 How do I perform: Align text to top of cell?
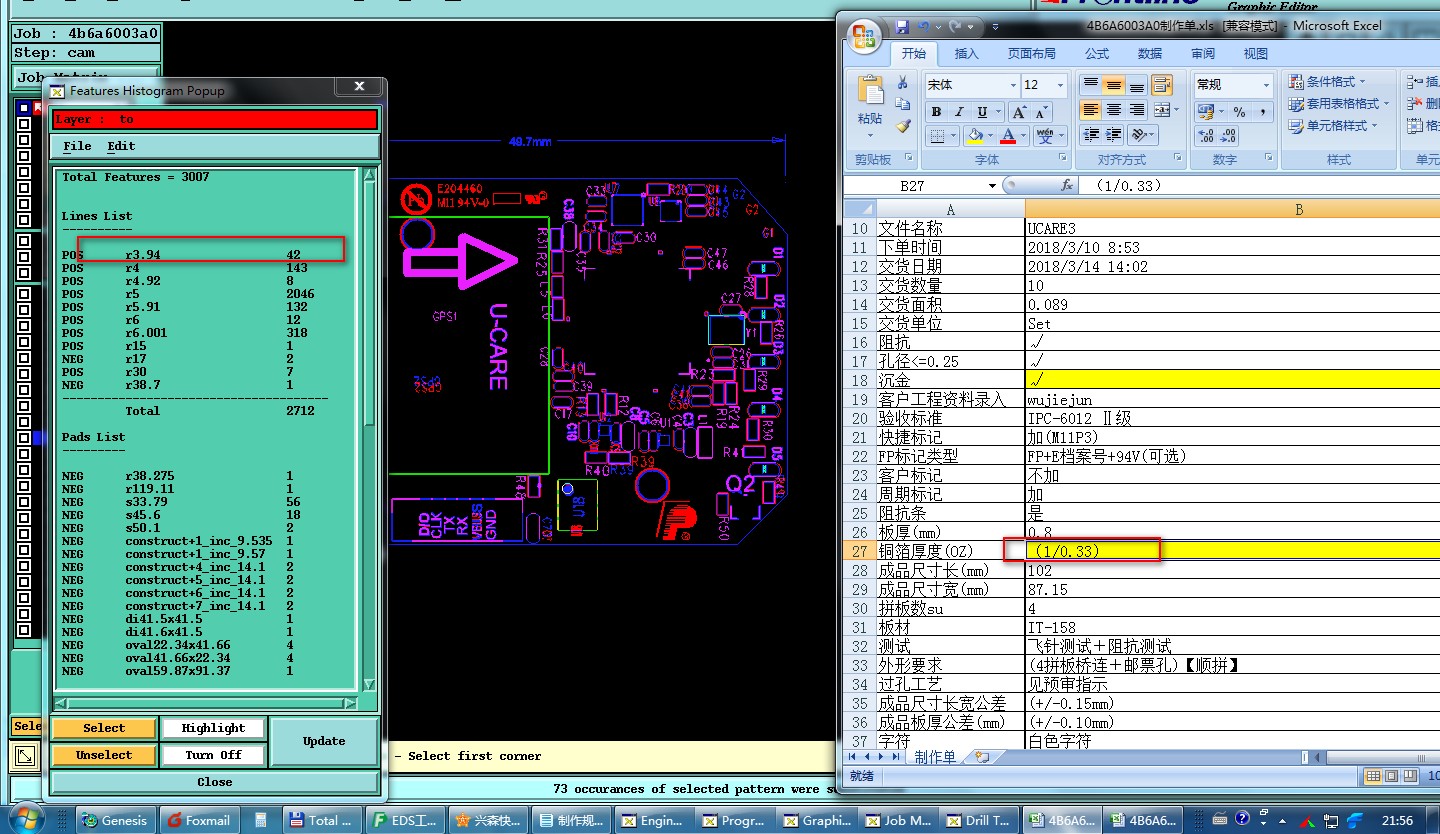[x=1090, y=84]
